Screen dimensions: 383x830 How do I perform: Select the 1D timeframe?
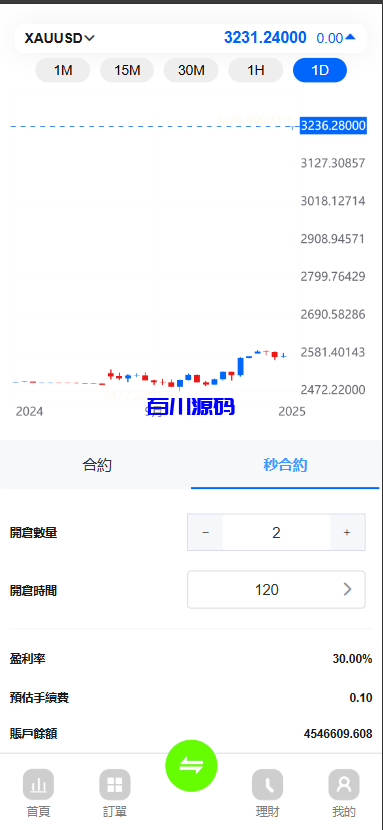pos(320,70)
